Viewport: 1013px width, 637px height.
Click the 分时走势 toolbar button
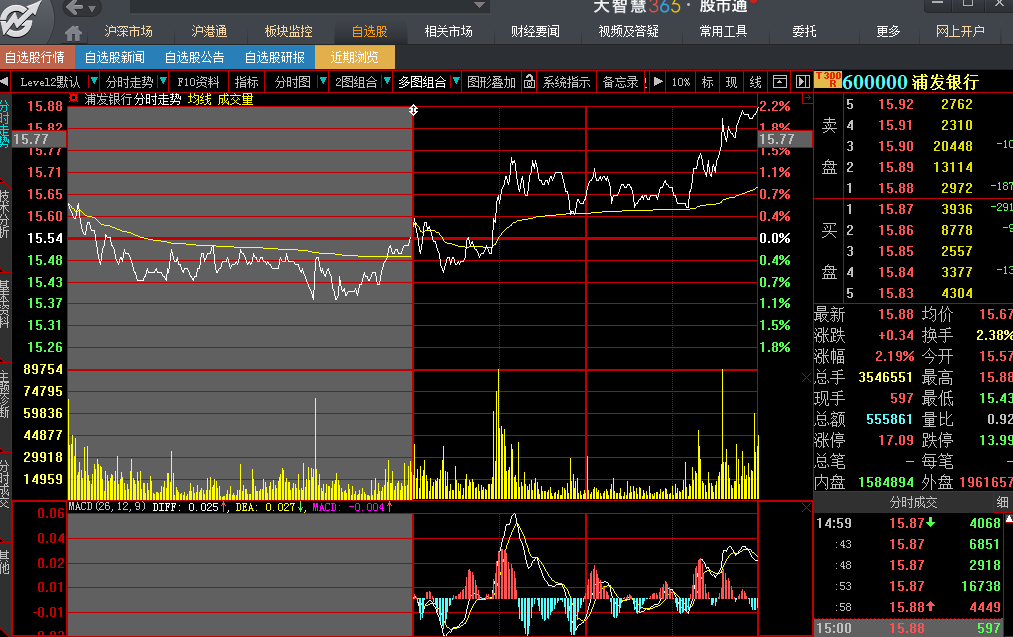(x=130, y=82)
